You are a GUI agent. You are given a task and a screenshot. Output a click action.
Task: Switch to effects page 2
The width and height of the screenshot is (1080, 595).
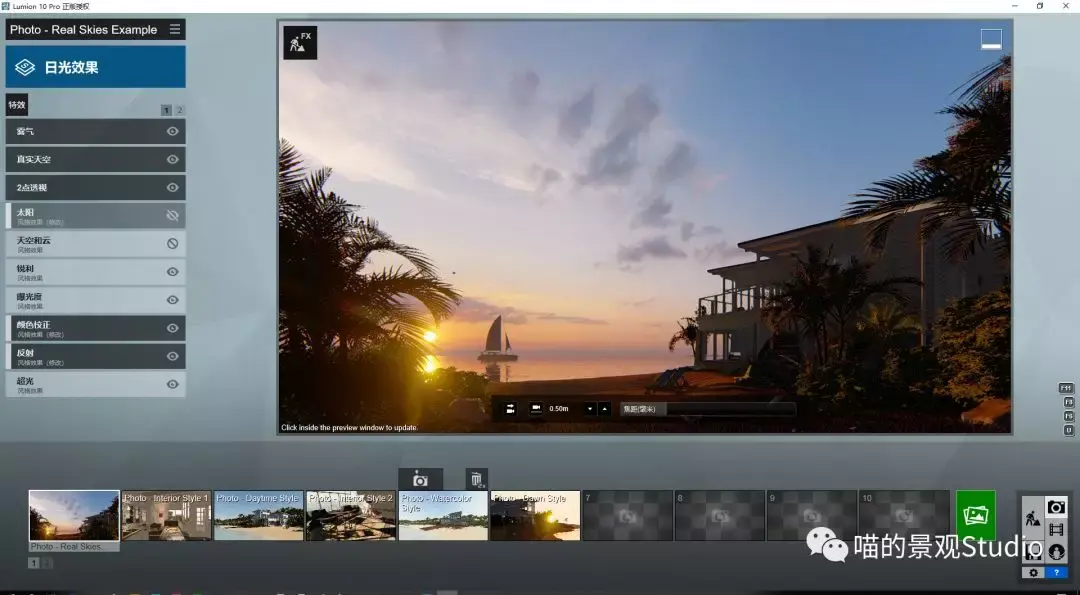[180, 110]
